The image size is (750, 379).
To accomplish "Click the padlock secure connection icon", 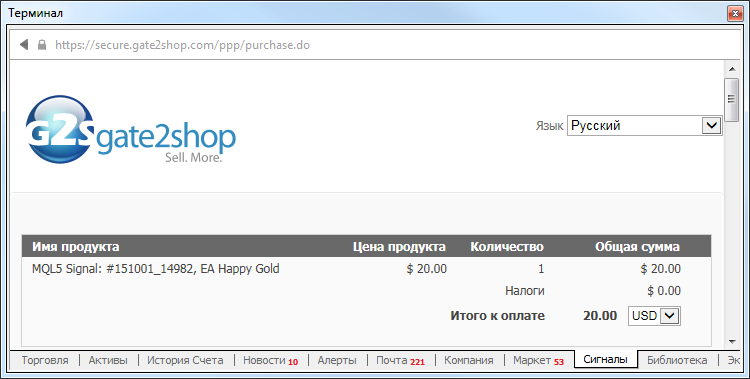I will (x=42, y=45).
